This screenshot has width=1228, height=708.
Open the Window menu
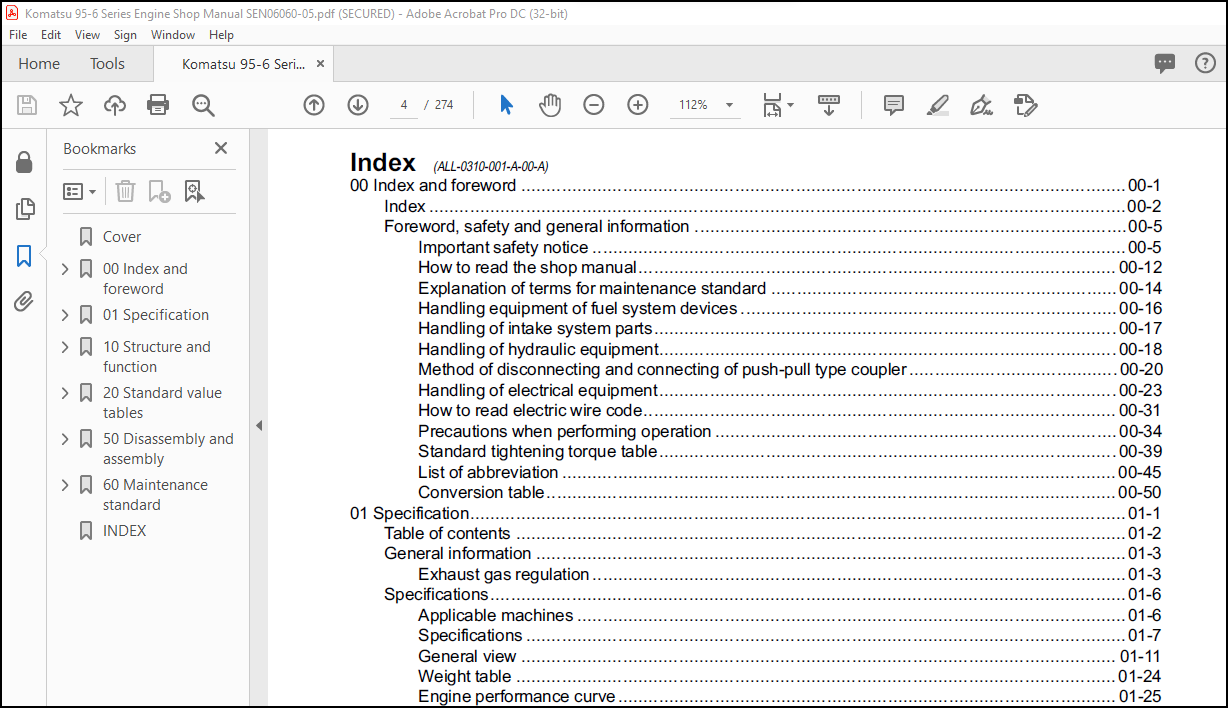click(x=173, y=34)
